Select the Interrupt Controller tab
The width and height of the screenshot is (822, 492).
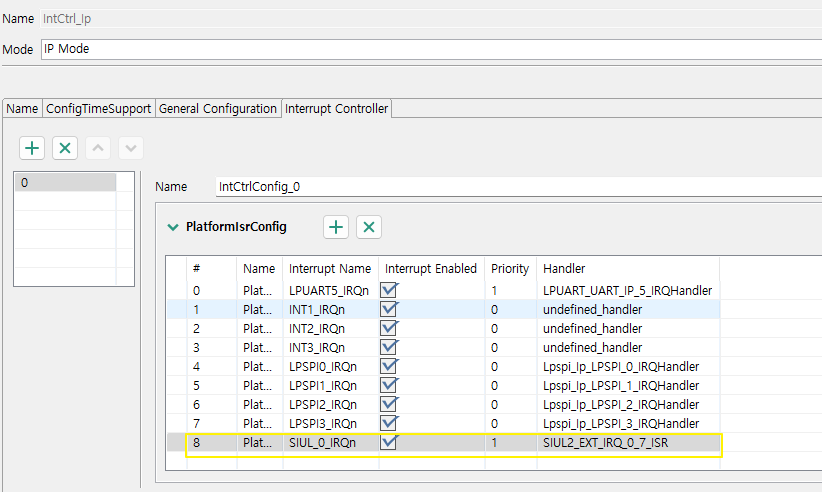click(336, 108)
